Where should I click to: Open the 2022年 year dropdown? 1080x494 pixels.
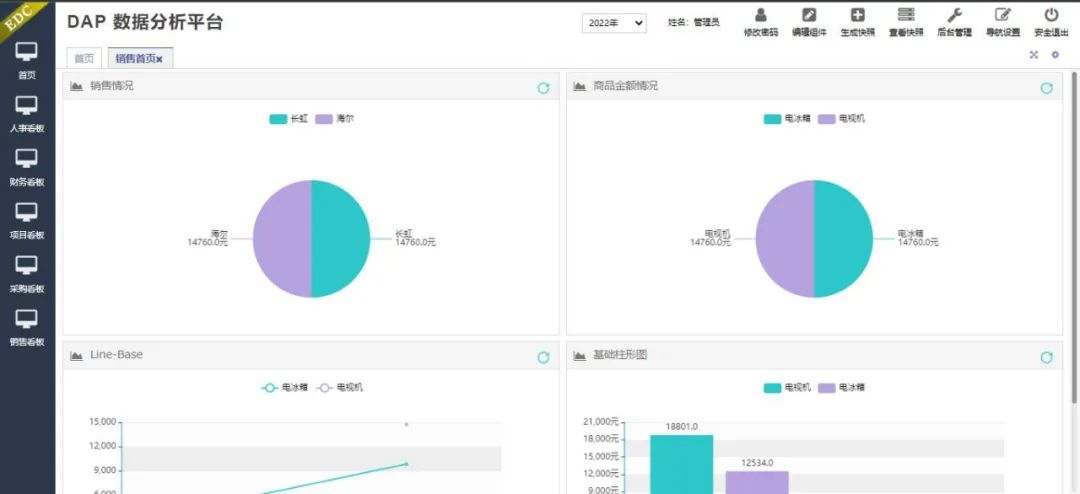coord(614,23)
